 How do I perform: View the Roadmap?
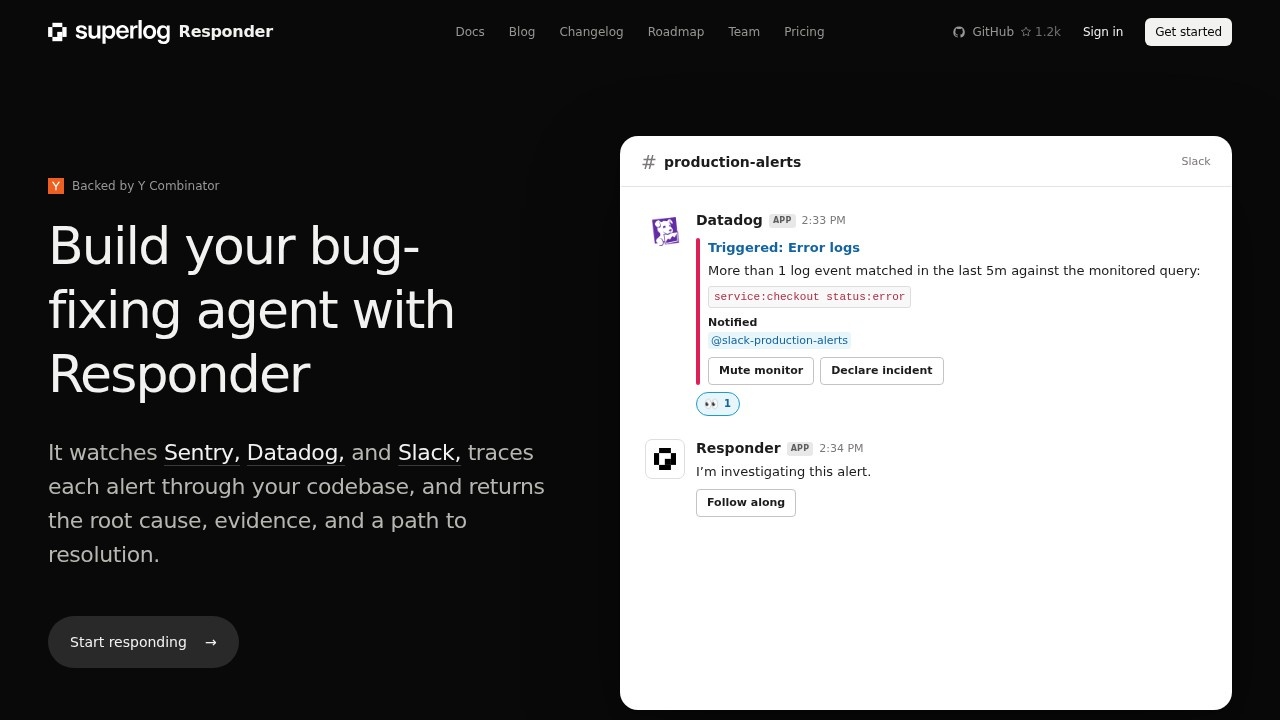pyautogui.click(x=676, y=32)
